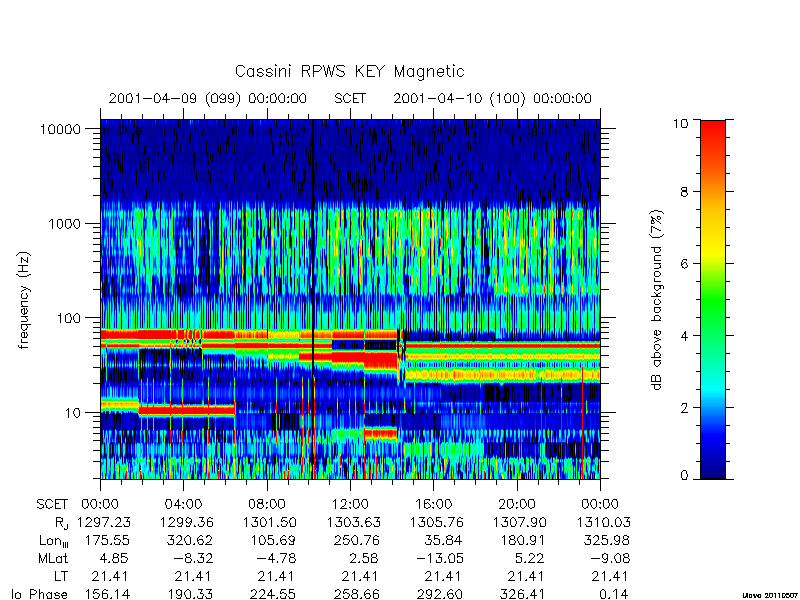Click the RJ value 1310.03
The height and width of the screenshot is (600, 800).
(x=604, y=522)
